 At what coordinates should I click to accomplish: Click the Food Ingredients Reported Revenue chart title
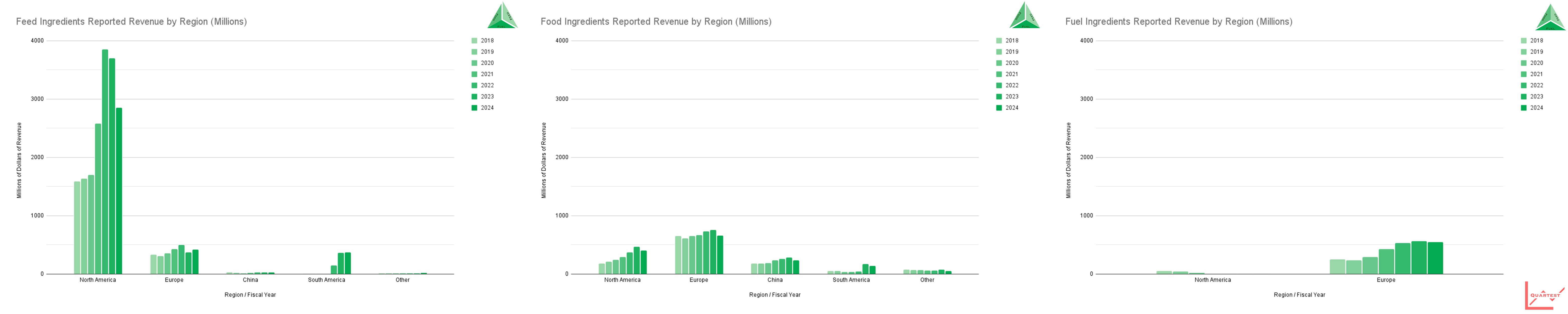656,22
